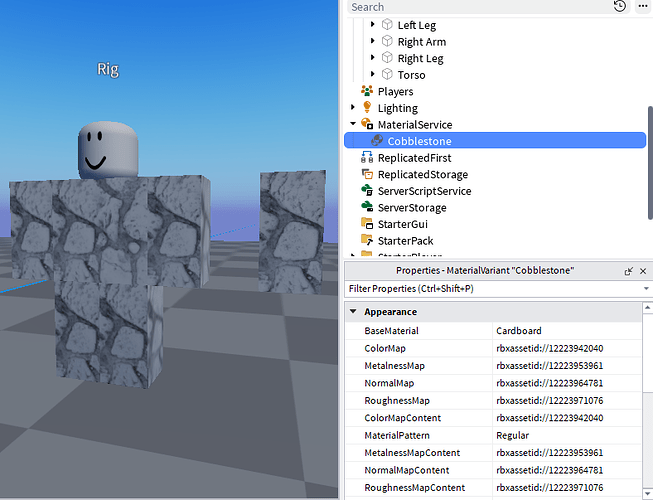Collapse the Appearance properties section

[353, 311]
